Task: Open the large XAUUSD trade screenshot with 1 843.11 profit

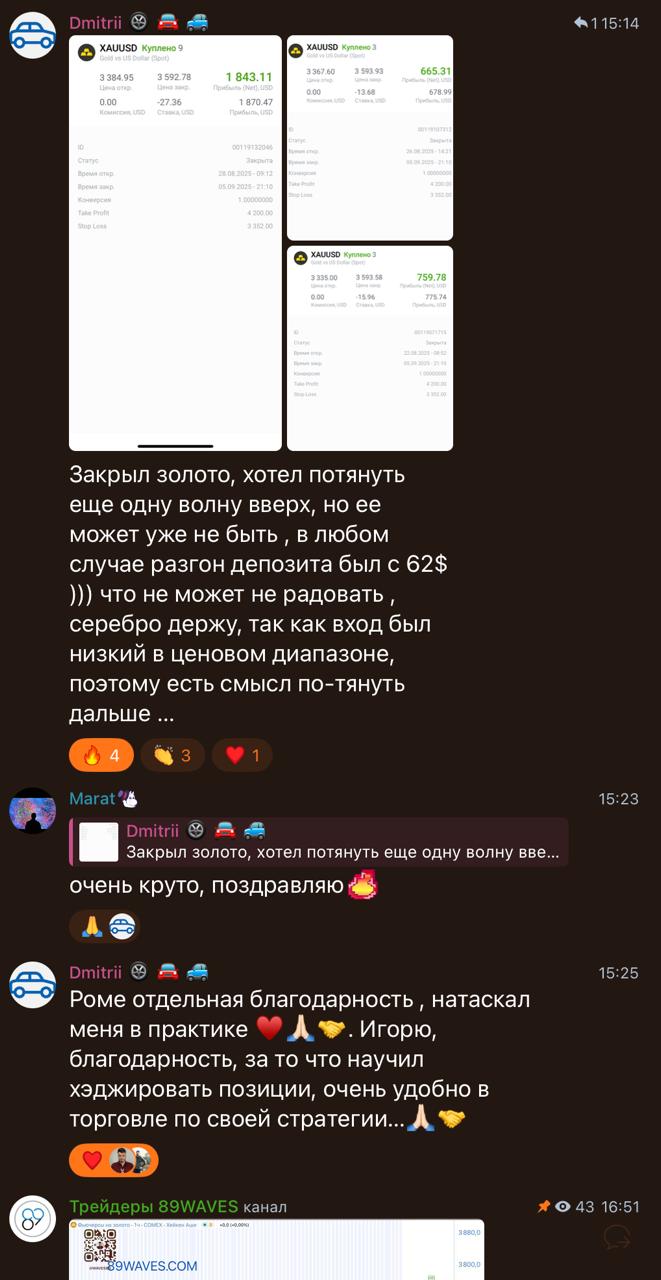Action: pyautogui.click(x=175, y=243)
